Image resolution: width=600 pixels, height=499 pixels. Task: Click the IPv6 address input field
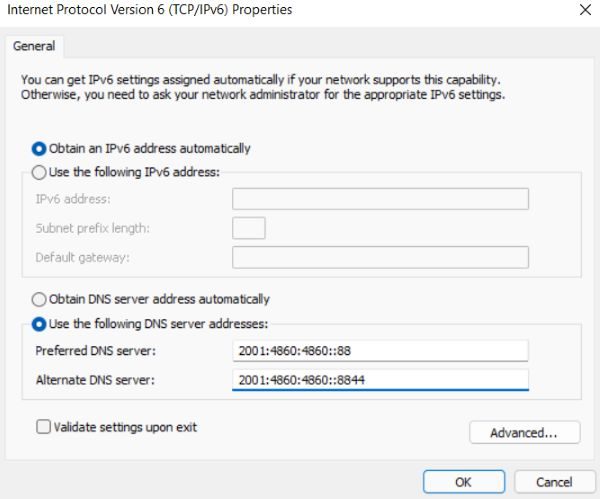tap(380, 199)
